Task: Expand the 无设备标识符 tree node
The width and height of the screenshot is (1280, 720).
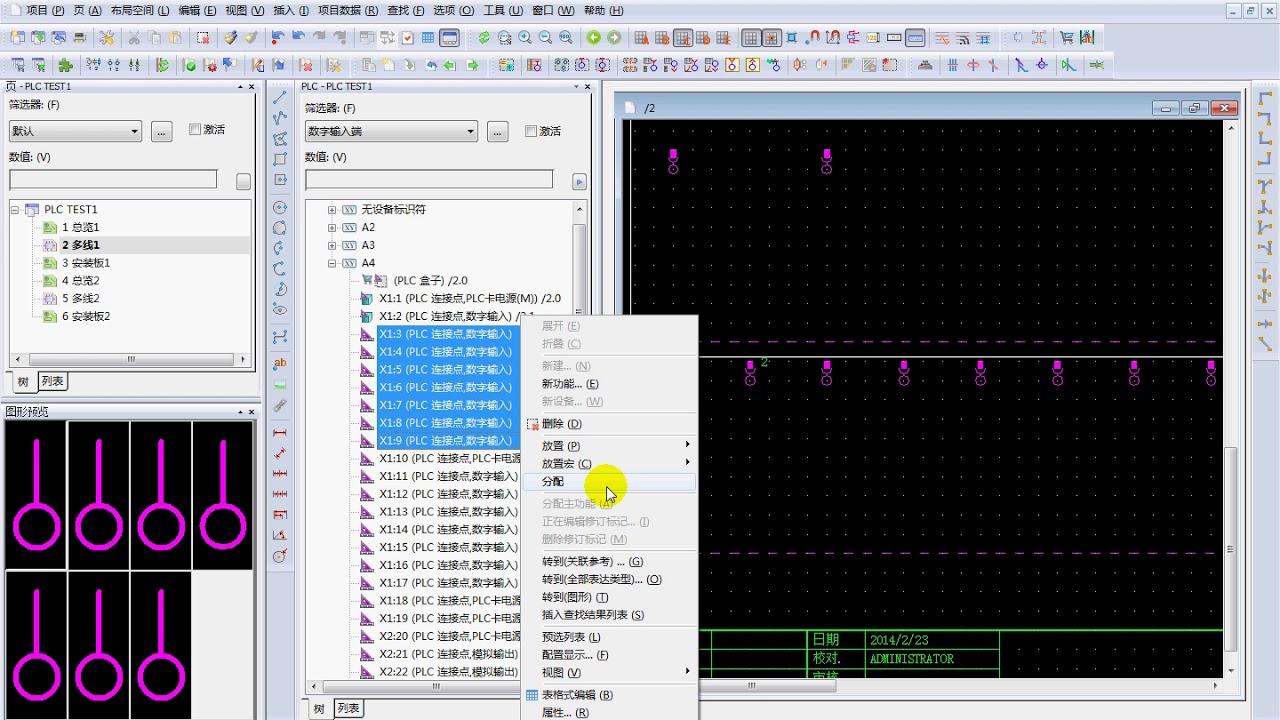Action: coord(332,210)
